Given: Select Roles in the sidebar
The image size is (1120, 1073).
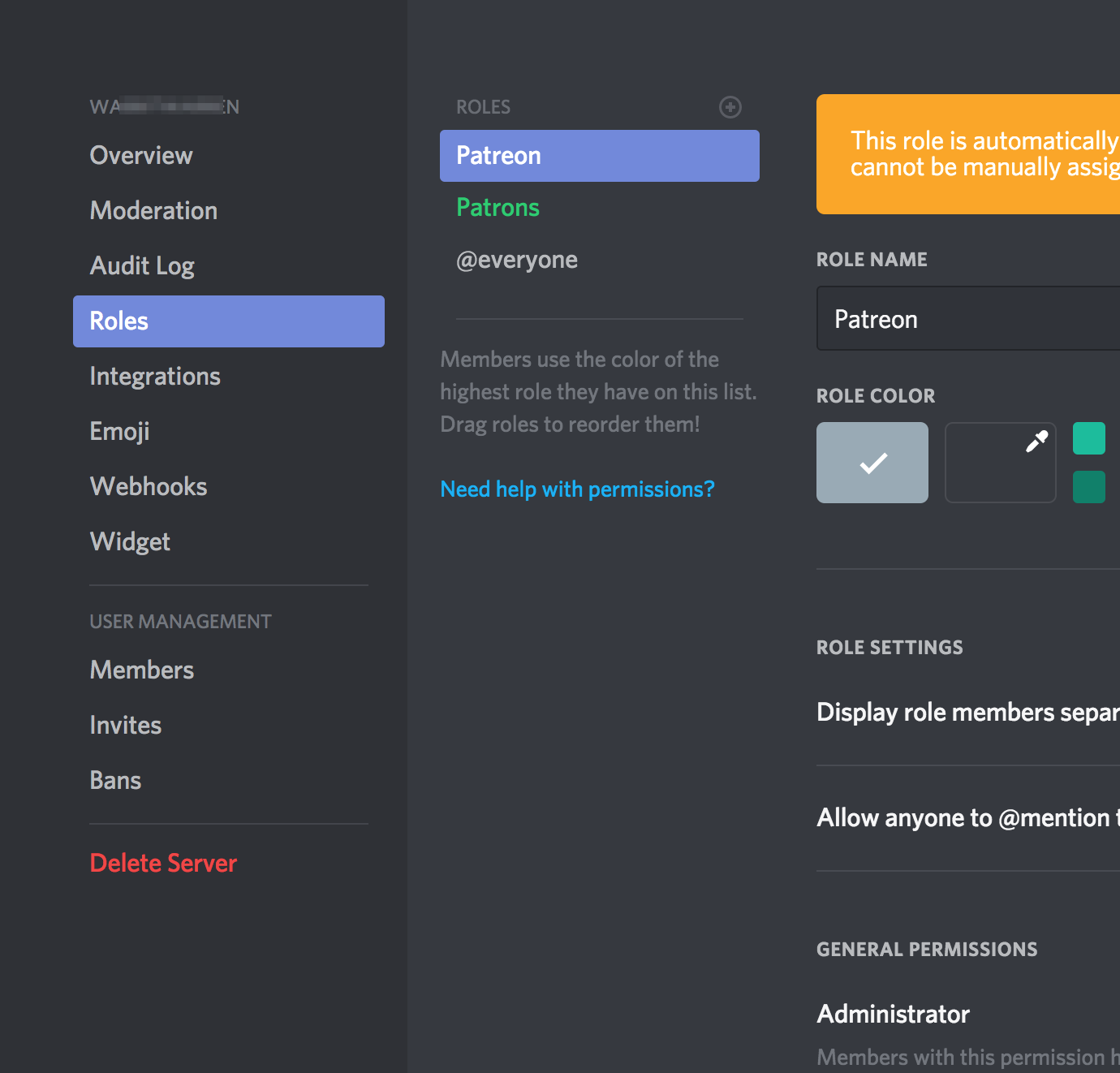Looking at the screenshot, I should coord(228,321).
